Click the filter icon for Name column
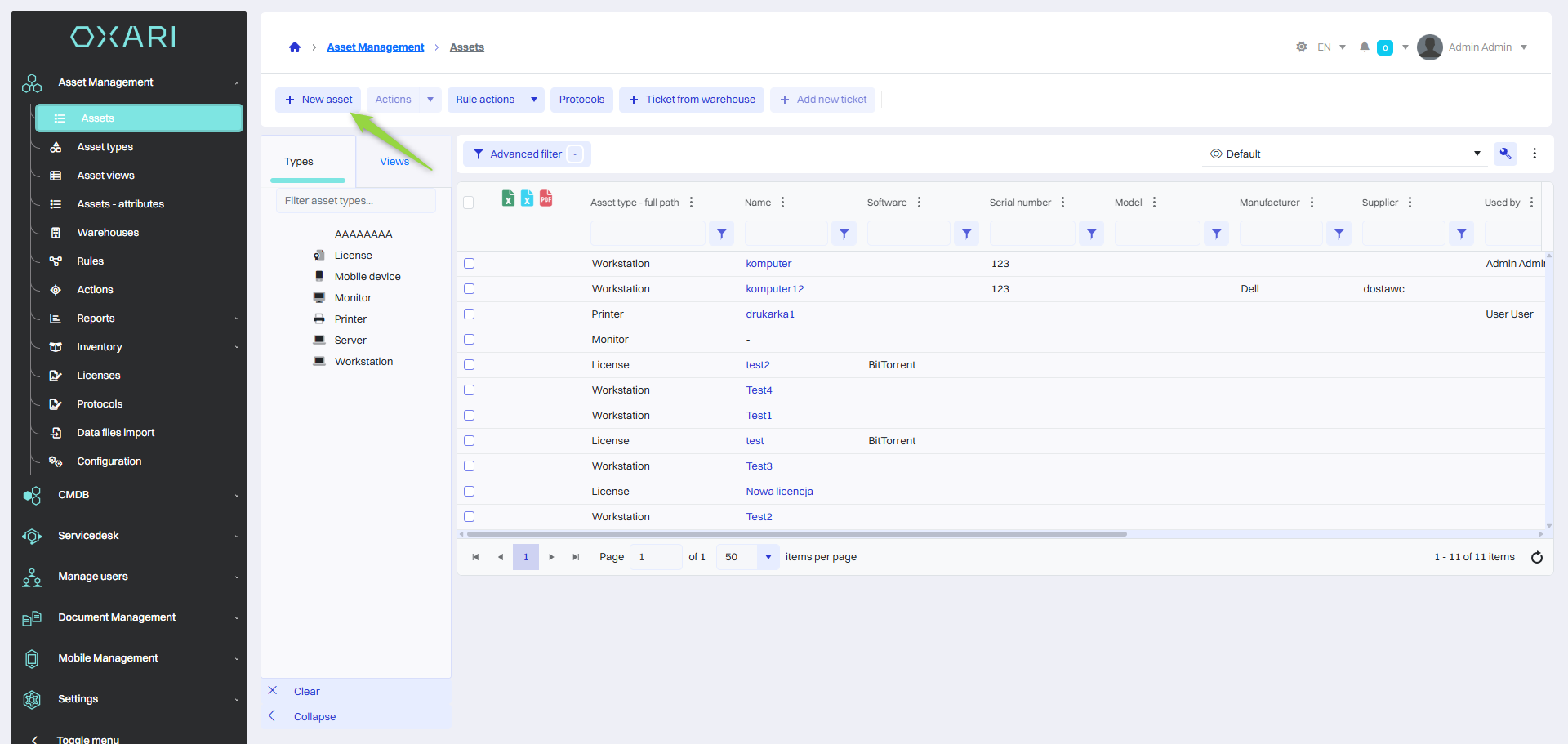The height and width of the screenshot is (744, 1568). [x=844, y=234]
